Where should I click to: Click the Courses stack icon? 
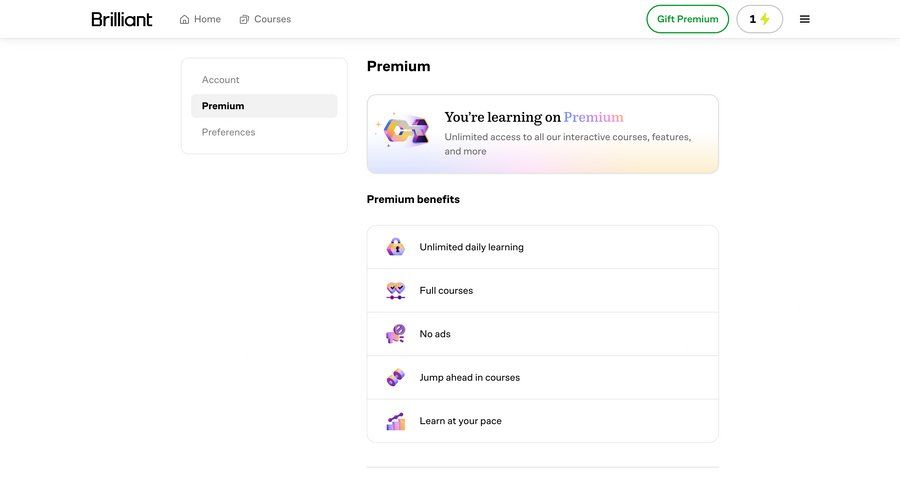click(244, 19)
